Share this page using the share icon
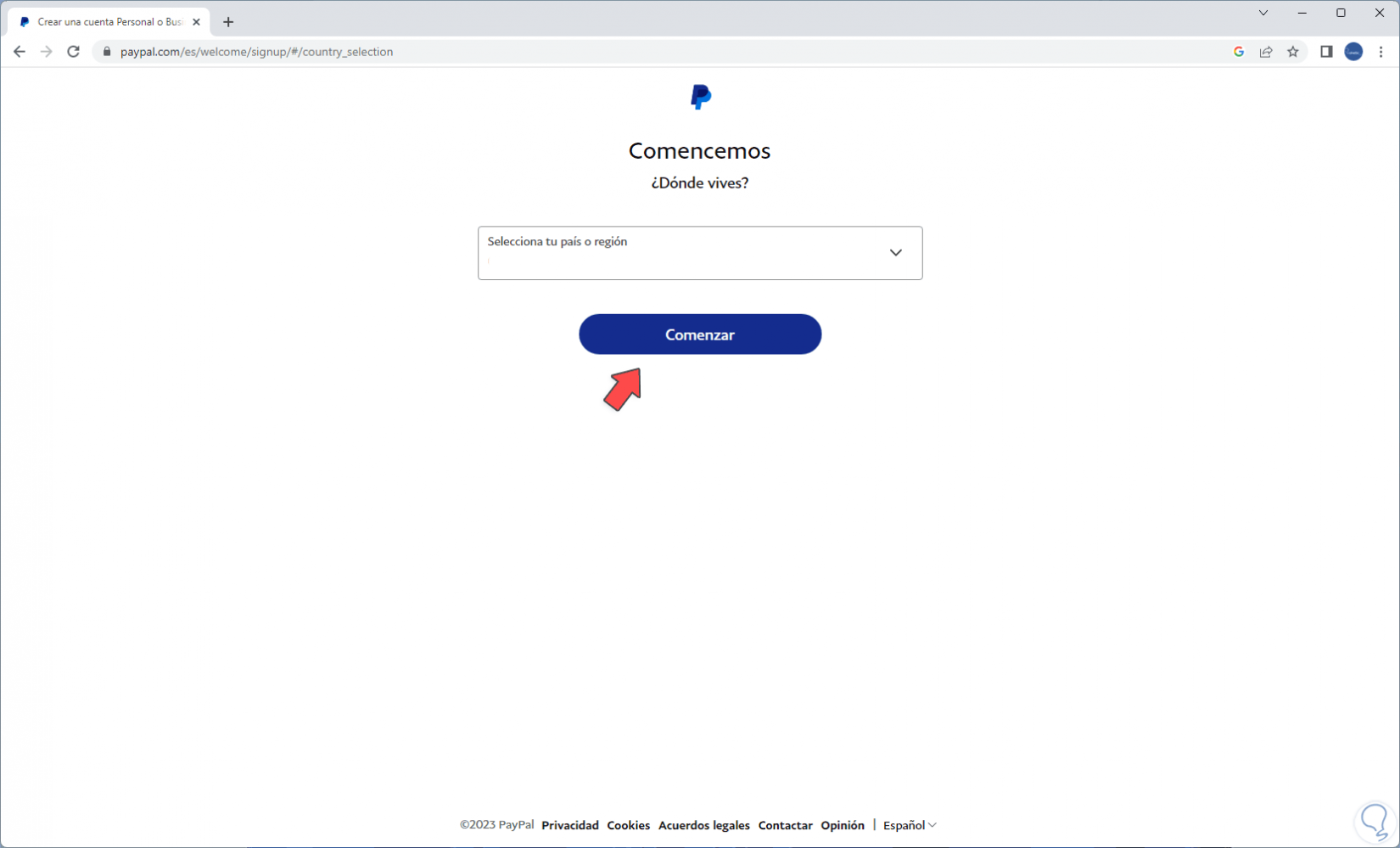This screenshot has width=1400, height=848. (1266, 52)
